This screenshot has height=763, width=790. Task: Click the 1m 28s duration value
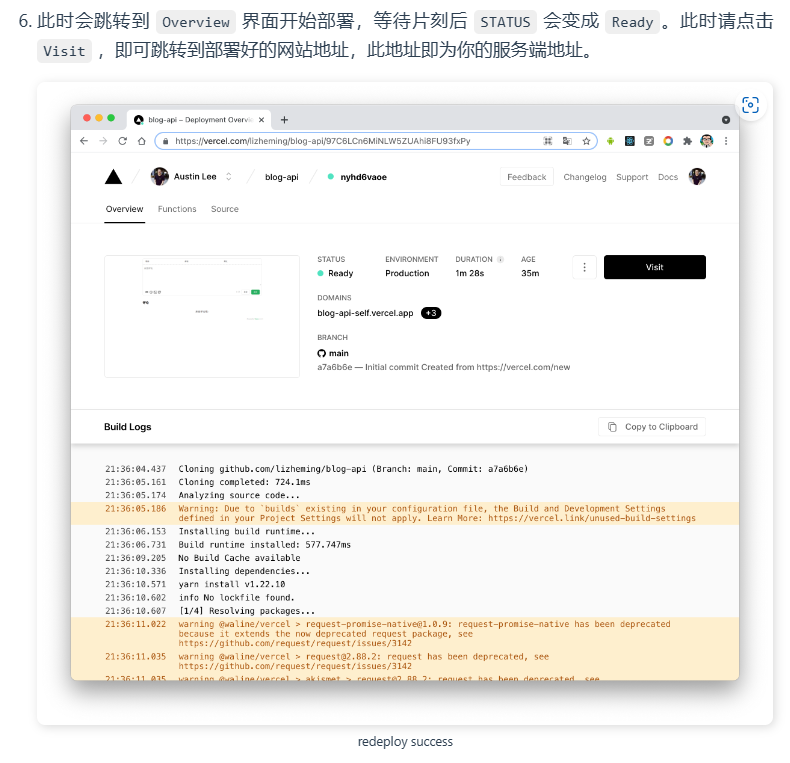pos(470,273)
